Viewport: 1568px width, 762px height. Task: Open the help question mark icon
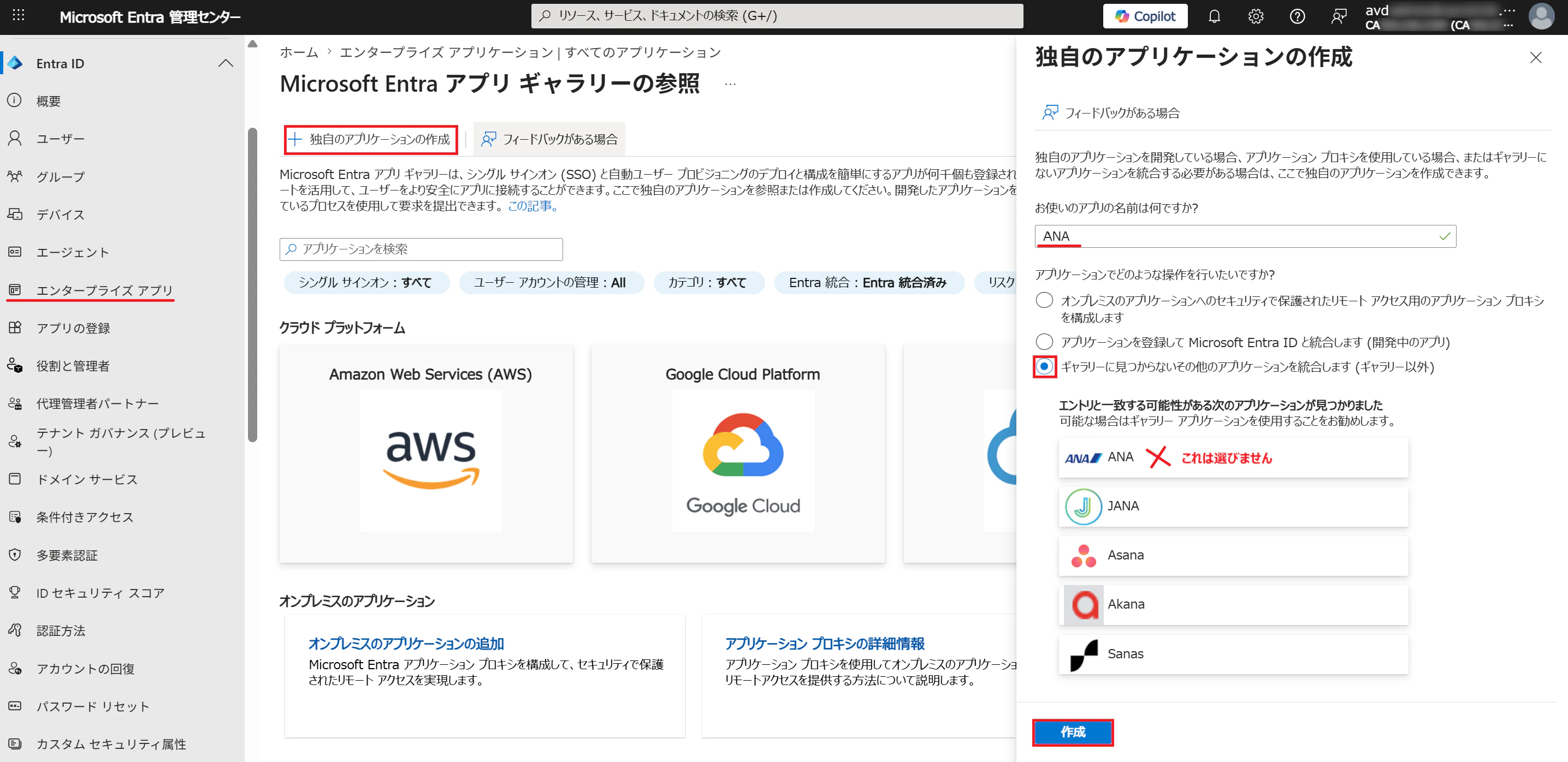[x=1297, y=16]
